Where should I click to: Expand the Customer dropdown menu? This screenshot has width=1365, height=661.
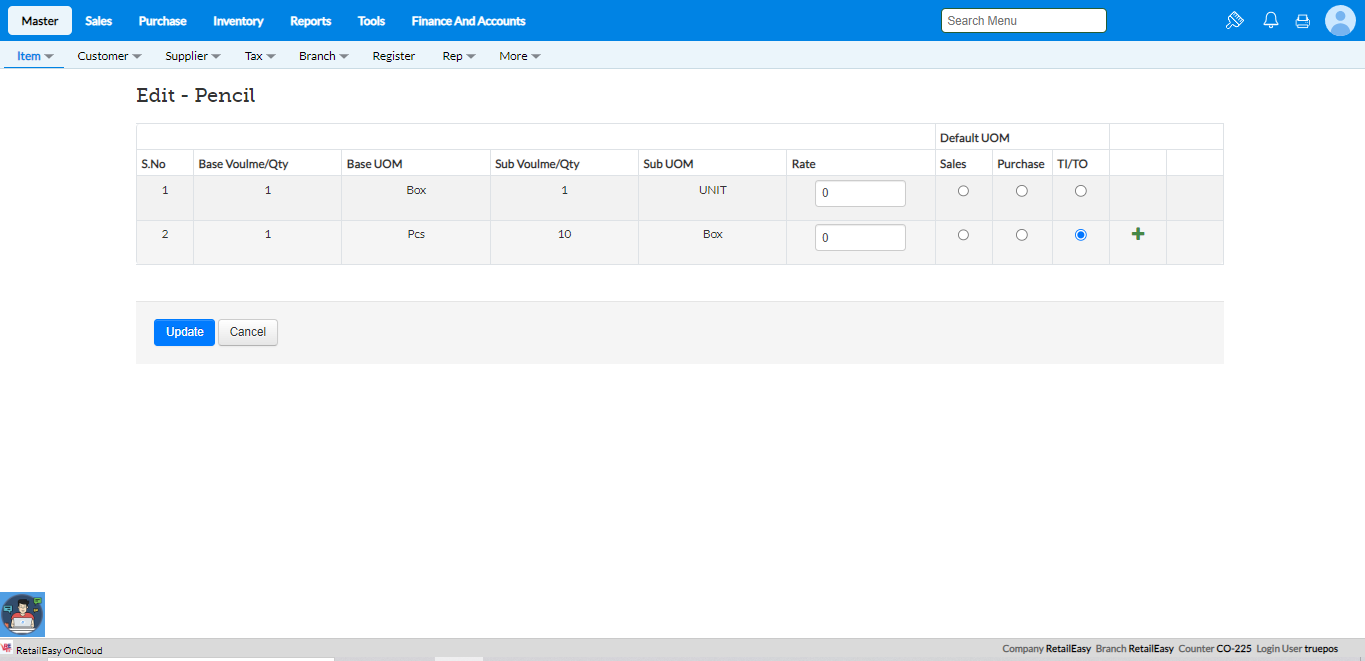[109, 56]
